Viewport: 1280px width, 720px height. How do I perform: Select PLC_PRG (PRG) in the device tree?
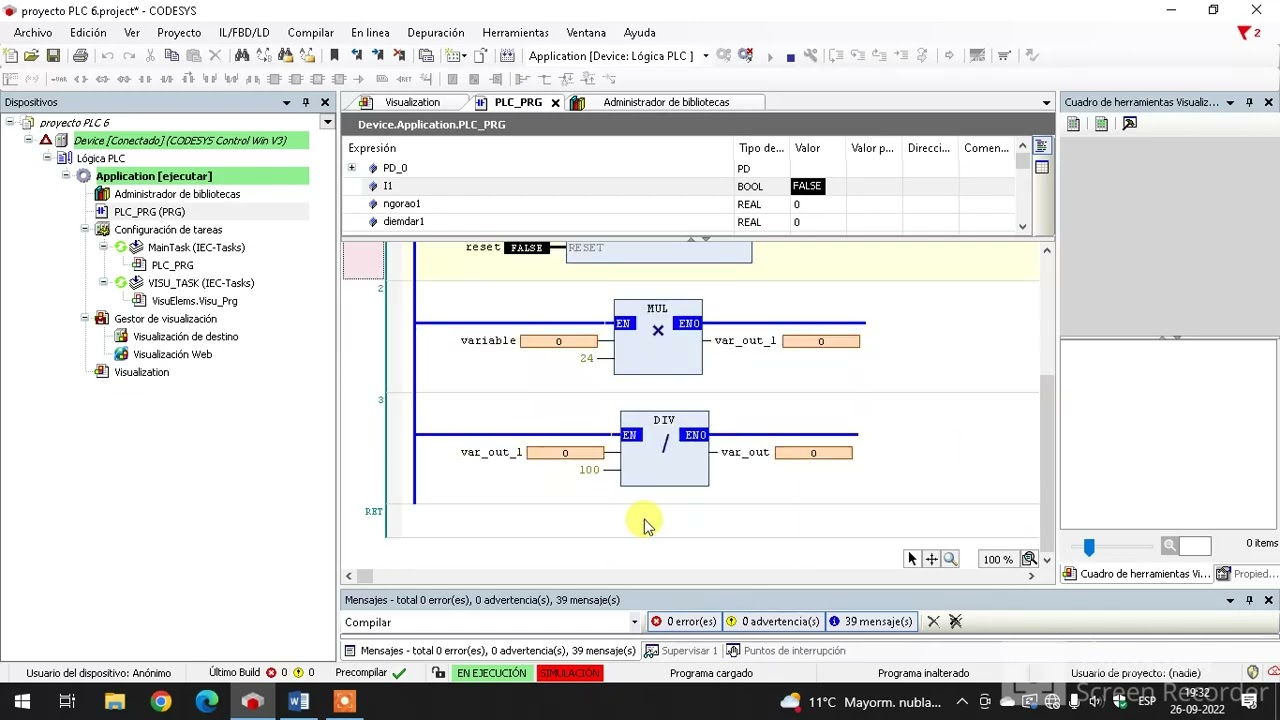149,212
